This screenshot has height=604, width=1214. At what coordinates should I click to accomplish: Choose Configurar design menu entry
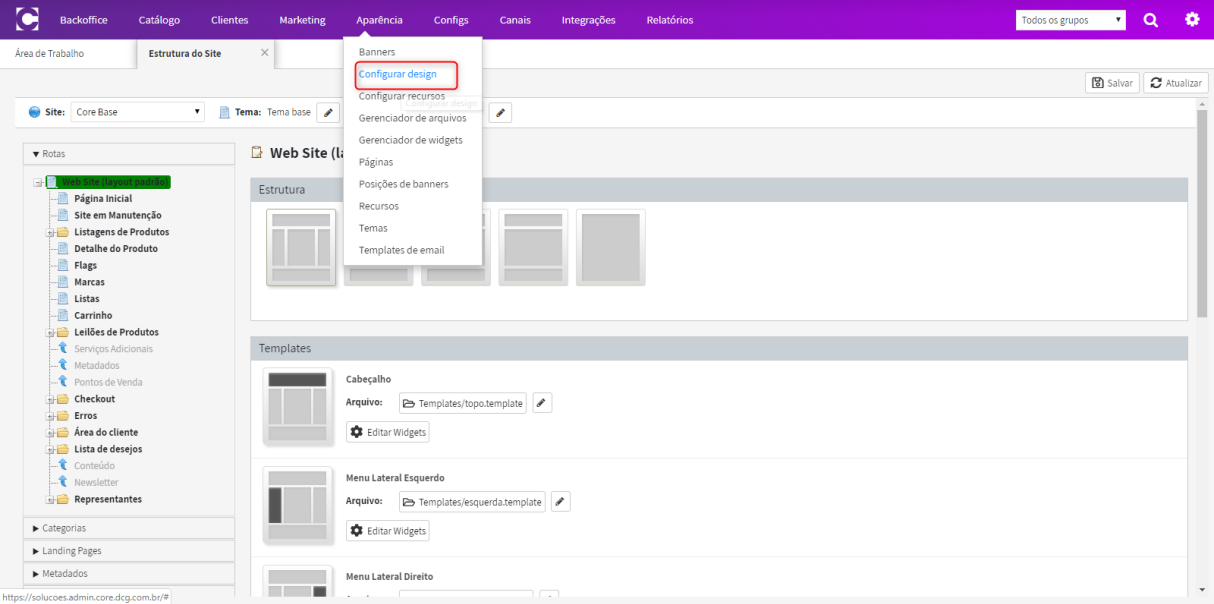pyautogui.click(x=398, y=74)
